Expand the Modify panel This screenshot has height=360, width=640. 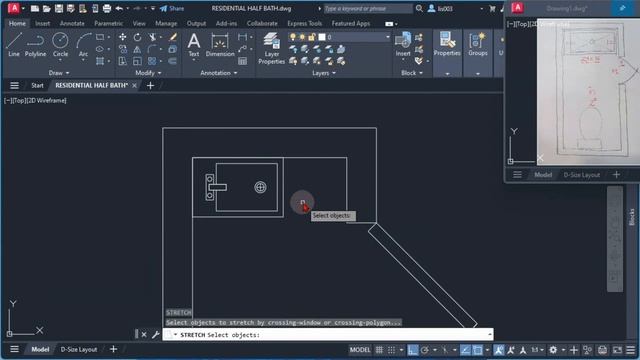148,73
